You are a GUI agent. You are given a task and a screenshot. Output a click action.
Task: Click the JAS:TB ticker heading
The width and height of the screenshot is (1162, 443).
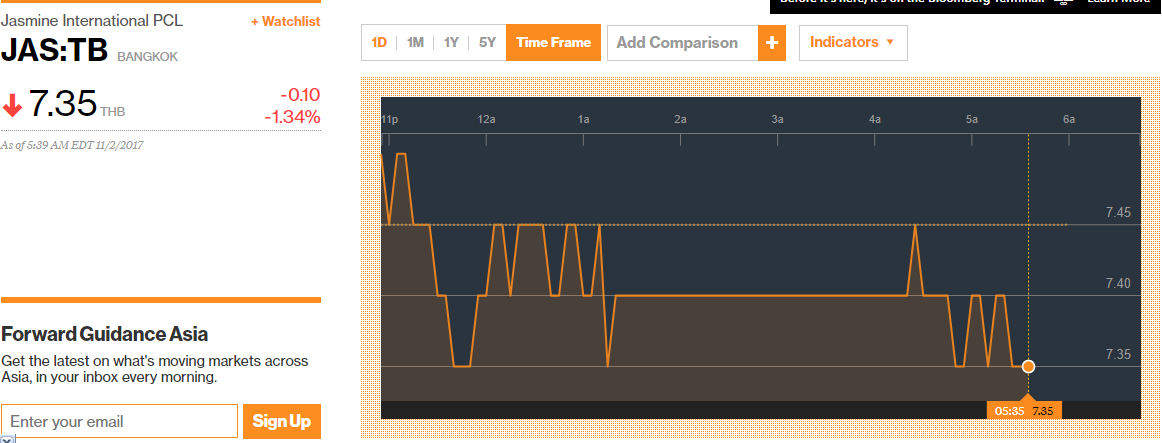(55, 50)
